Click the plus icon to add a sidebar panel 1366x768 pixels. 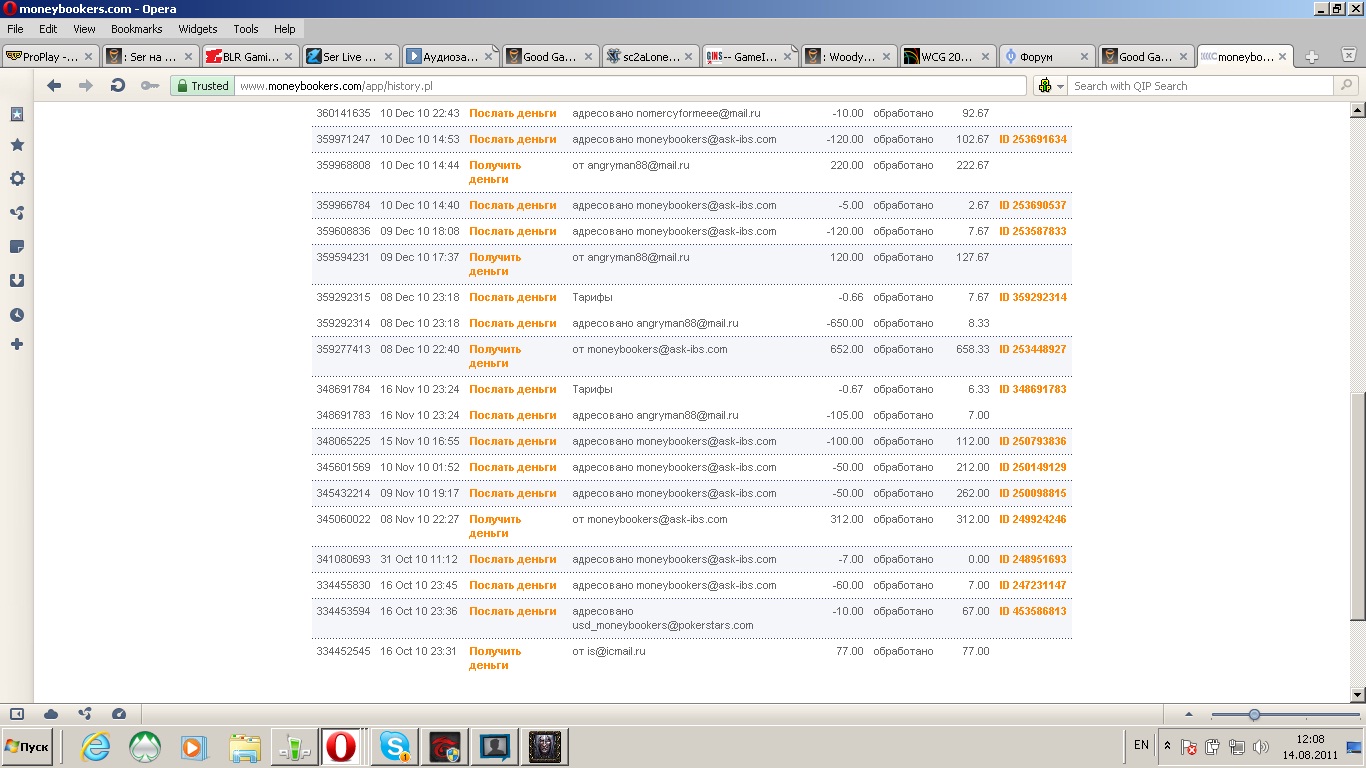pyautogui.click(x=17, y=344)
